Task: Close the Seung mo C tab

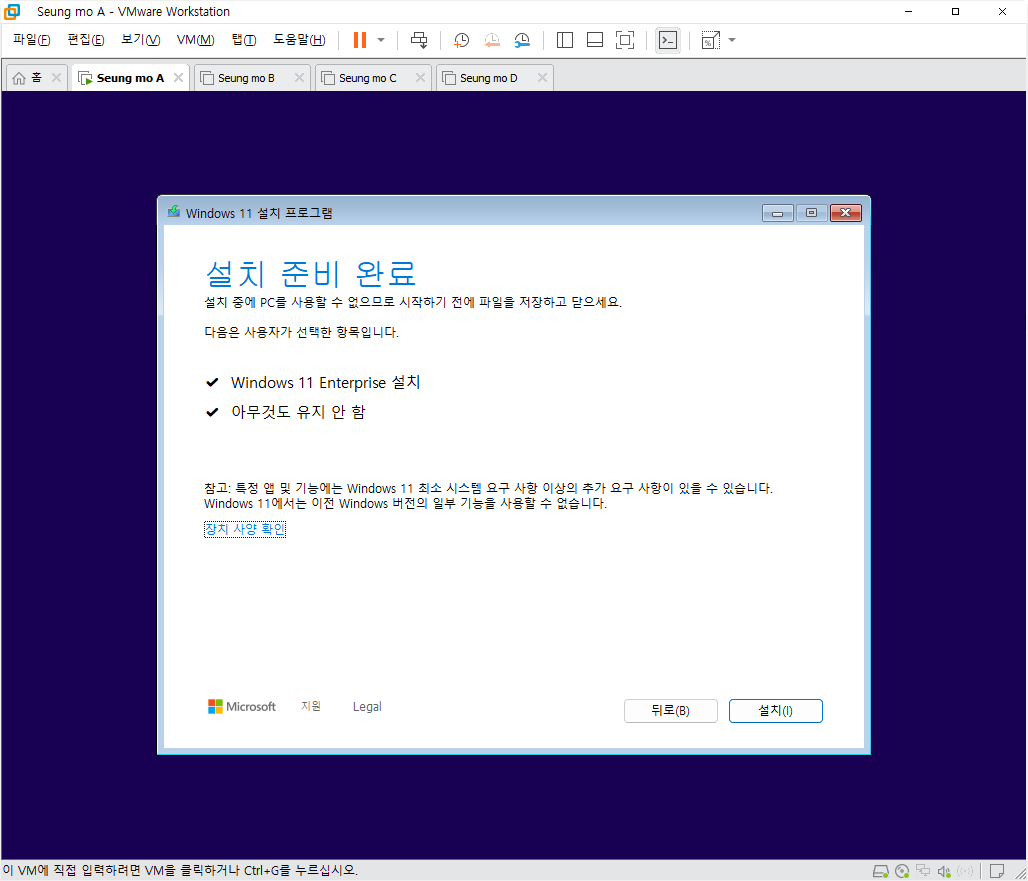Action: (x=420, y=77)
